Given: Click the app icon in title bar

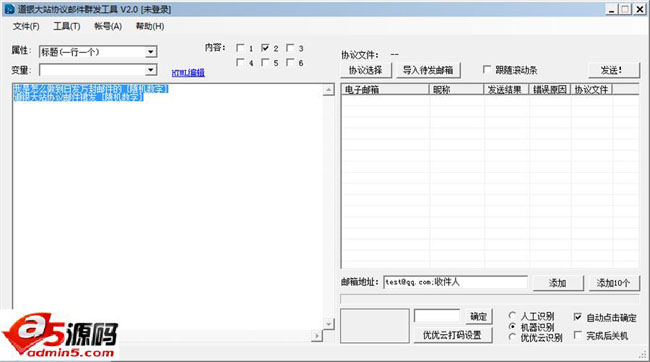Looking at the screenshot, I should click(9, 9).
